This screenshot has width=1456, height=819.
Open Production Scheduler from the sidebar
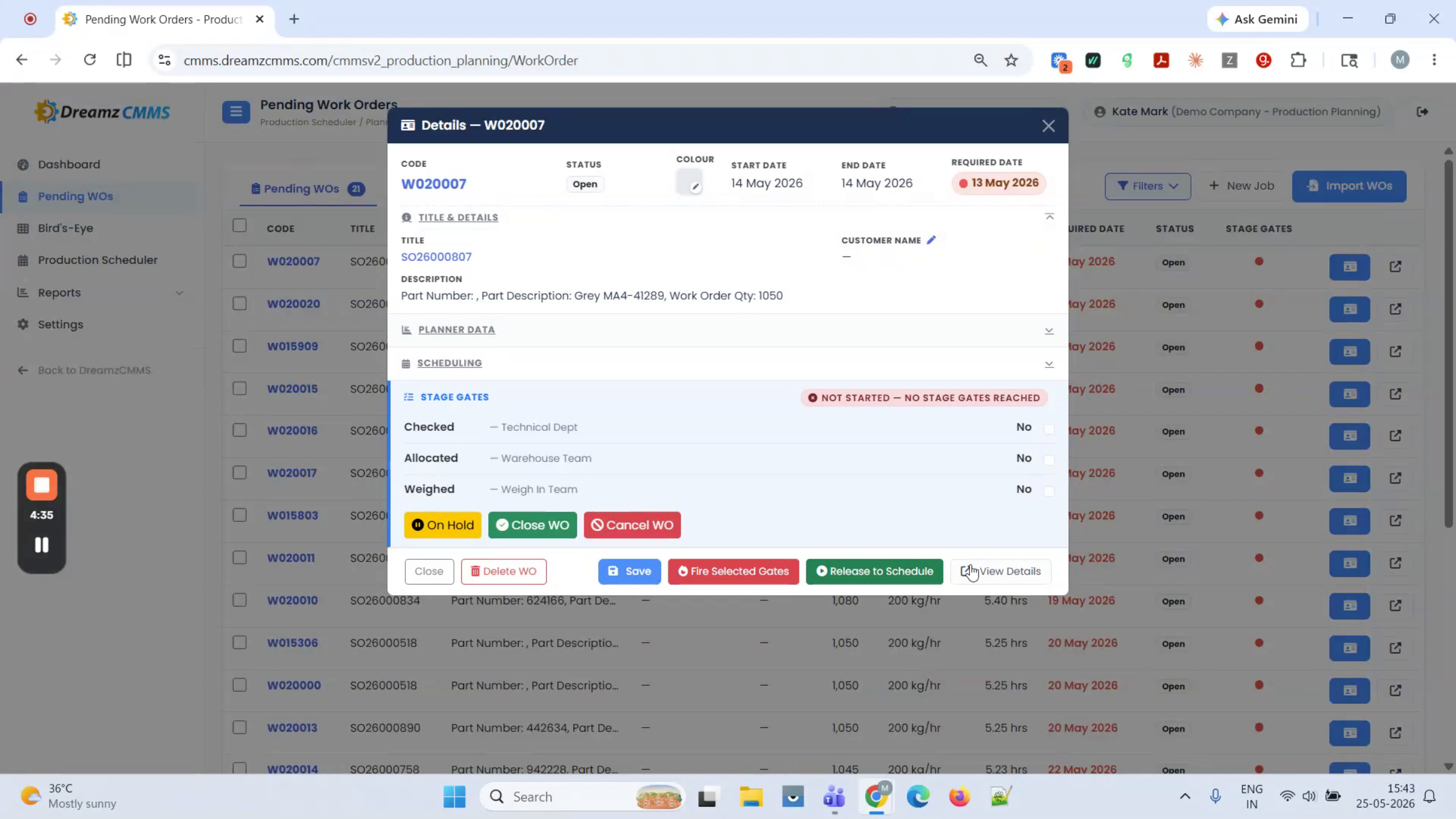click(x=98, y=260)
